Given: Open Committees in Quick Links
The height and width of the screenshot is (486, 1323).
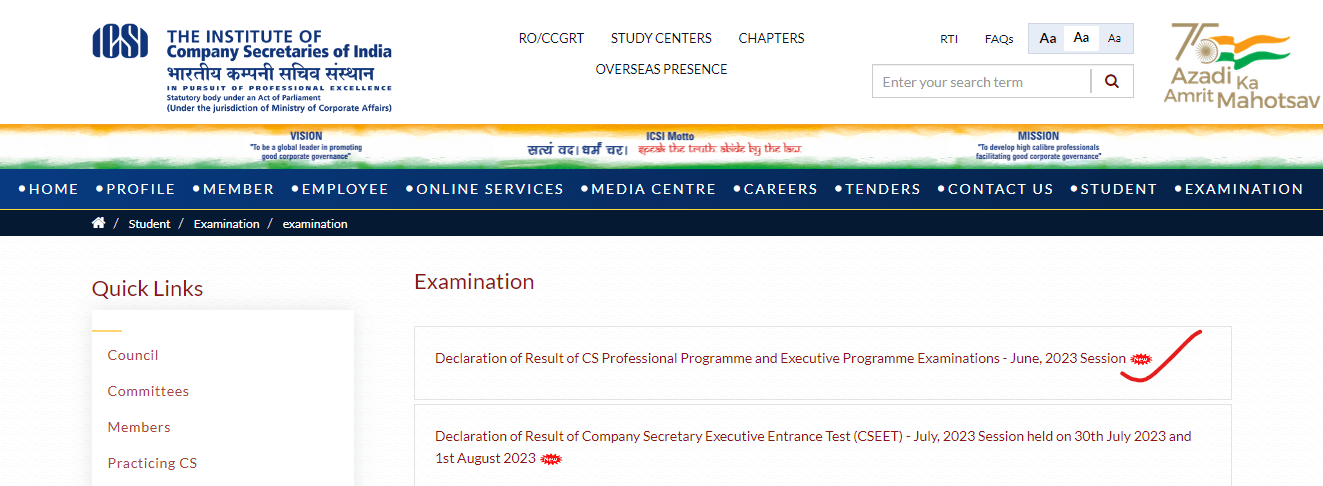Looking at the screenshot, I should (x=148, y=391).
